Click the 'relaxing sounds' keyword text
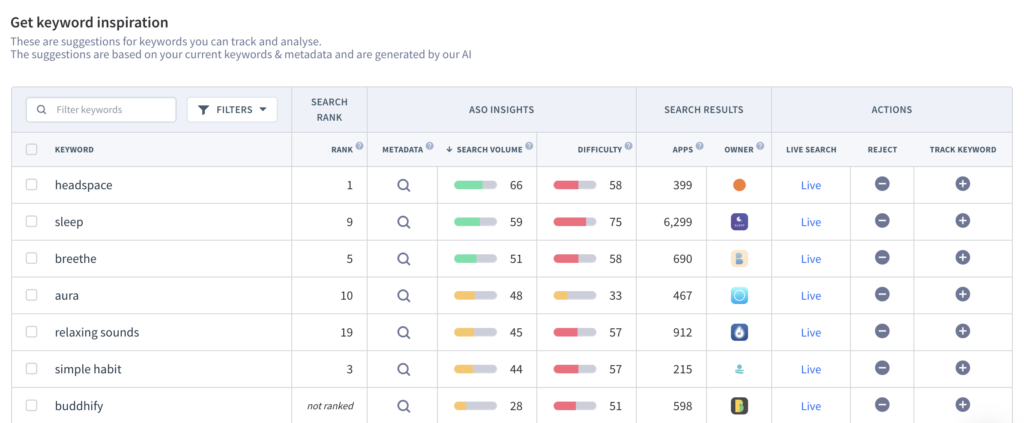This screenshot has height=423, width=1024. click(97, 332)
